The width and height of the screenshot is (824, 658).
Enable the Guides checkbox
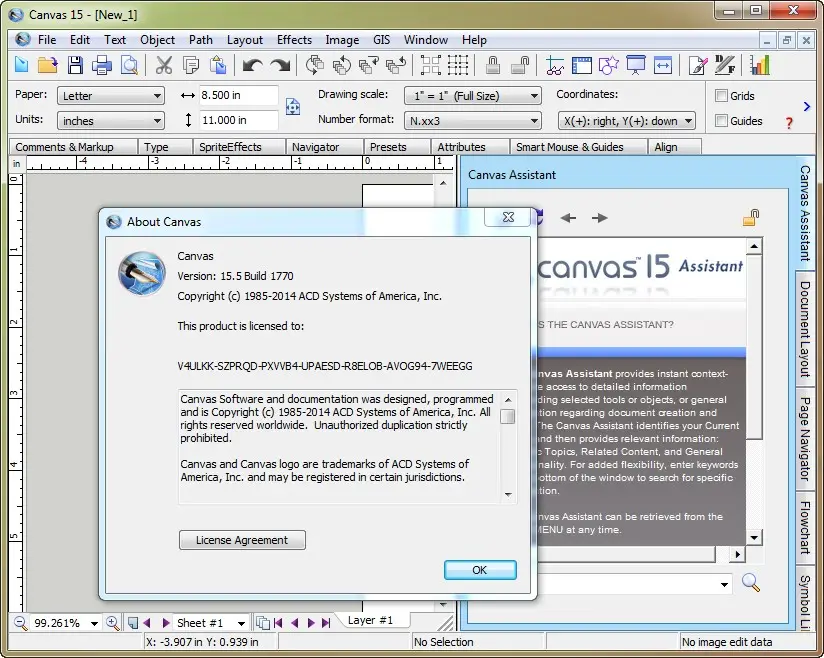pyautogui.click(x=722, y=120)
